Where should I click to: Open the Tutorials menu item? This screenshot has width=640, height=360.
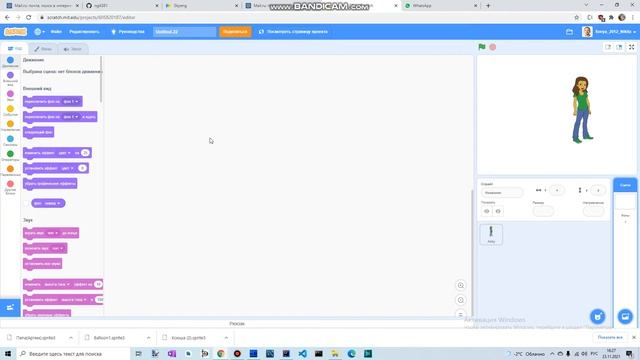[x=128, y=31]
